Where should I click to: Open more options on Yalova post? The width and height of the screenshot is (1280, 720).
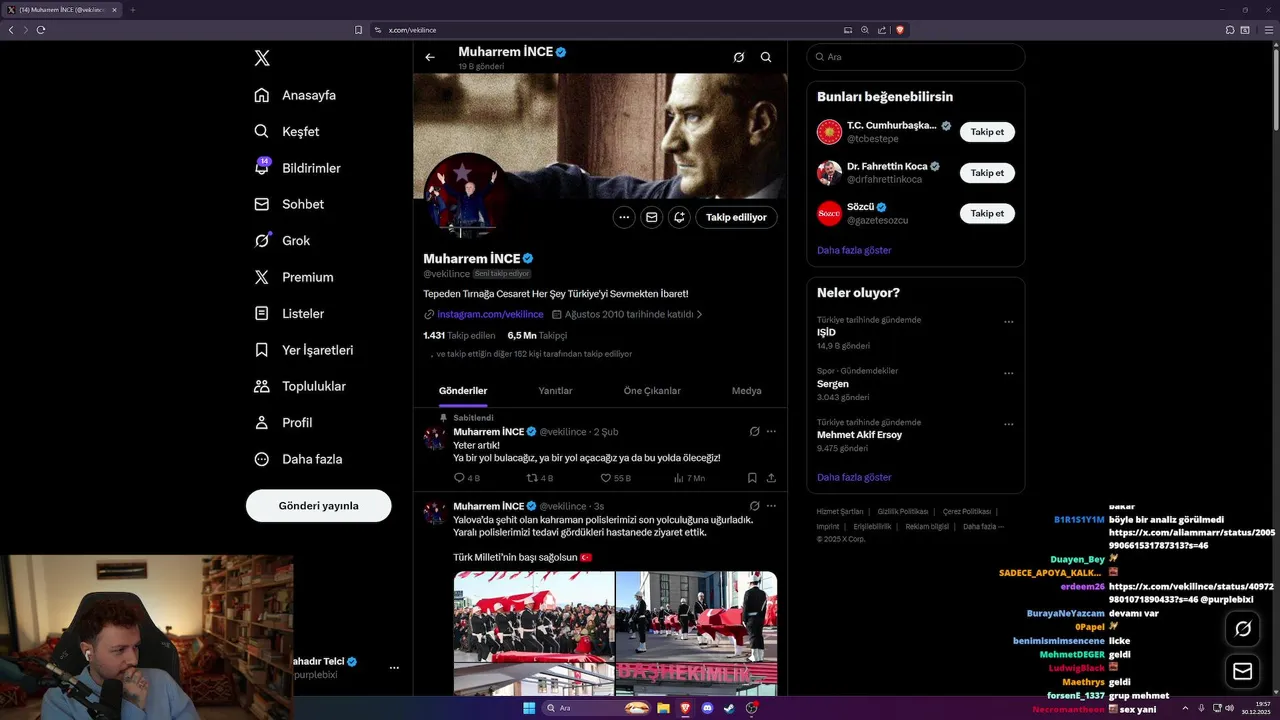(771, 506)
